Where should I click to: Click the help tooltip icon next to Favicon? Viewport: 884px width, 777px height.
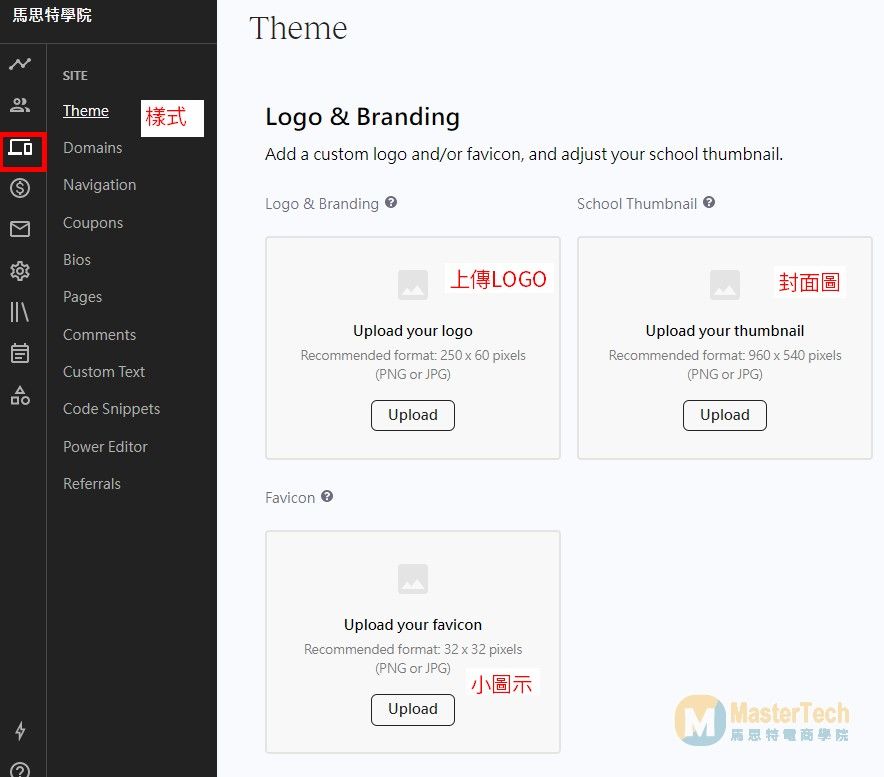[x=327, y=496]
